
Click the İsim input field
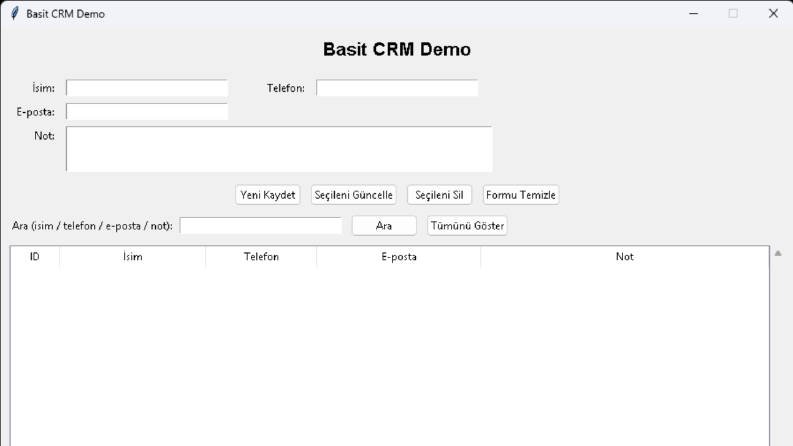[147, 88]
